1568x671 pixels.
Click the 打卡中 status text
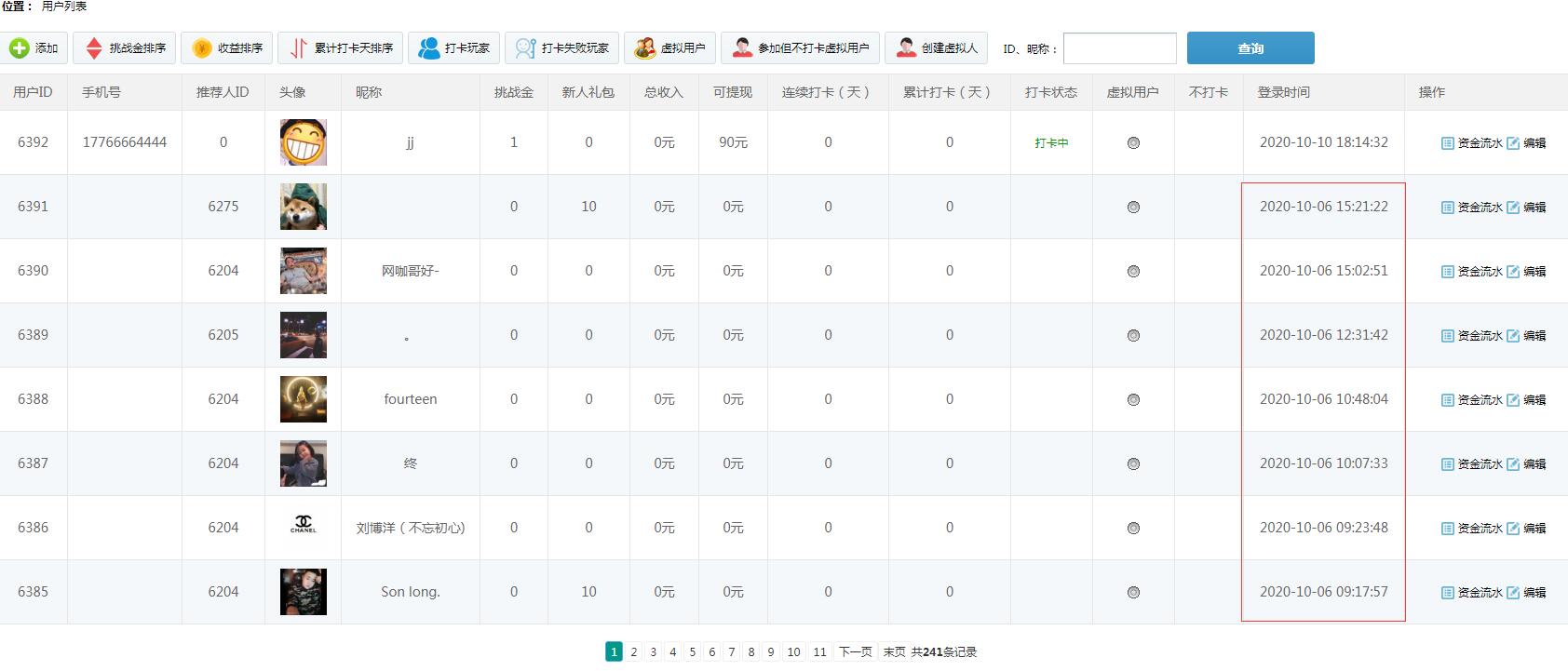click(x=1051, y=143)
